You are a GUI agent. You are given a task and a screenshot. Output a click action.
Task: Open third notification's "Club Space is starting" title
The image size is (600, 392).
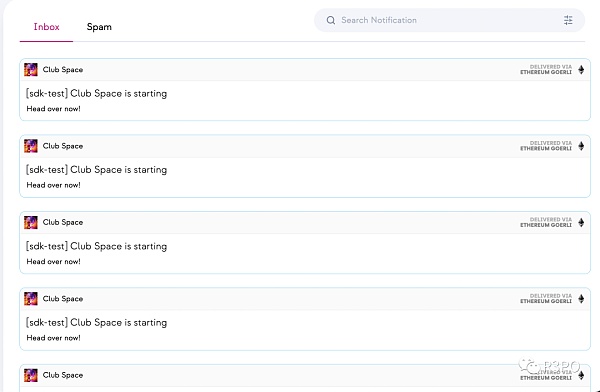pos(96,246)
